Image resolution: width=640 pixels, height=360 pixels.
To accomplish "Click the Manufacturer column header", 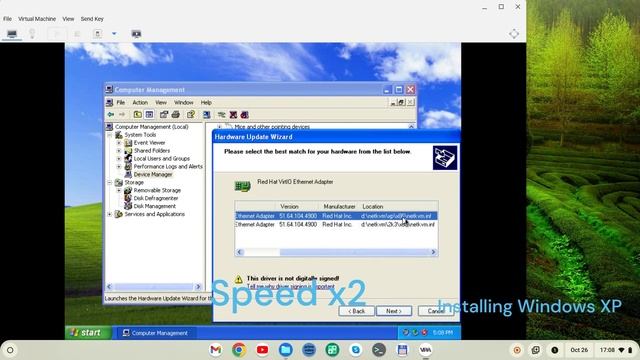I will [x=339, y=207].
